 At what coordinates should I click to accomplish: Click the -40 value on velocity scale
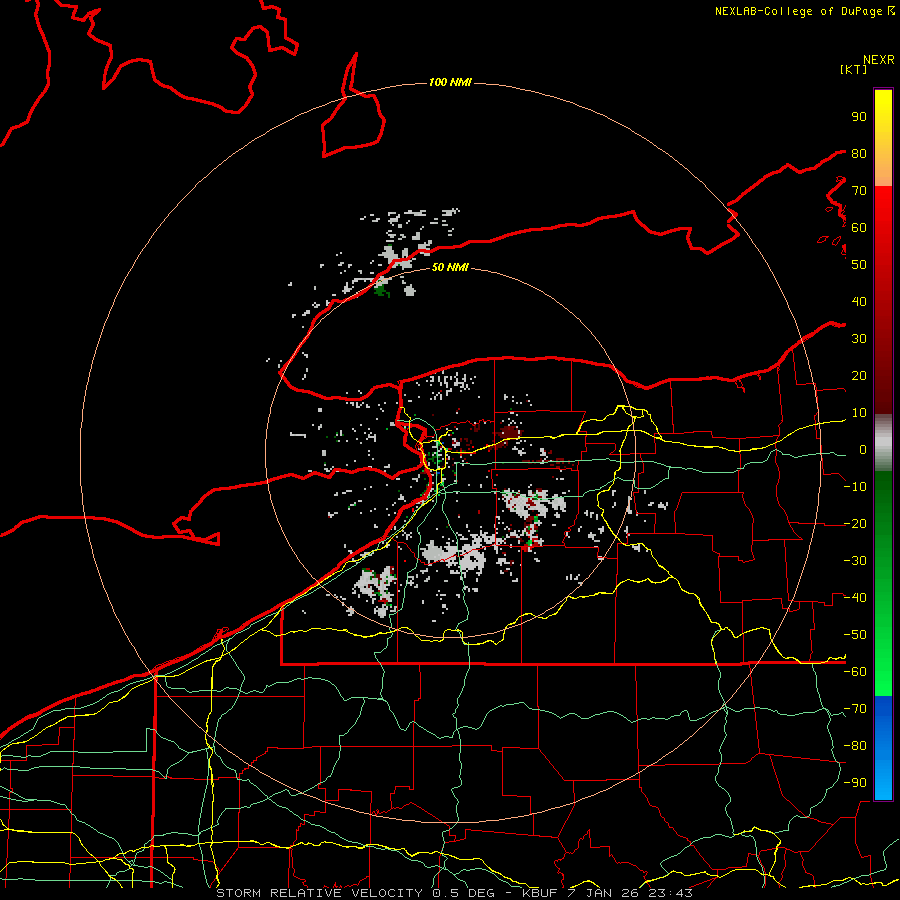855,598
